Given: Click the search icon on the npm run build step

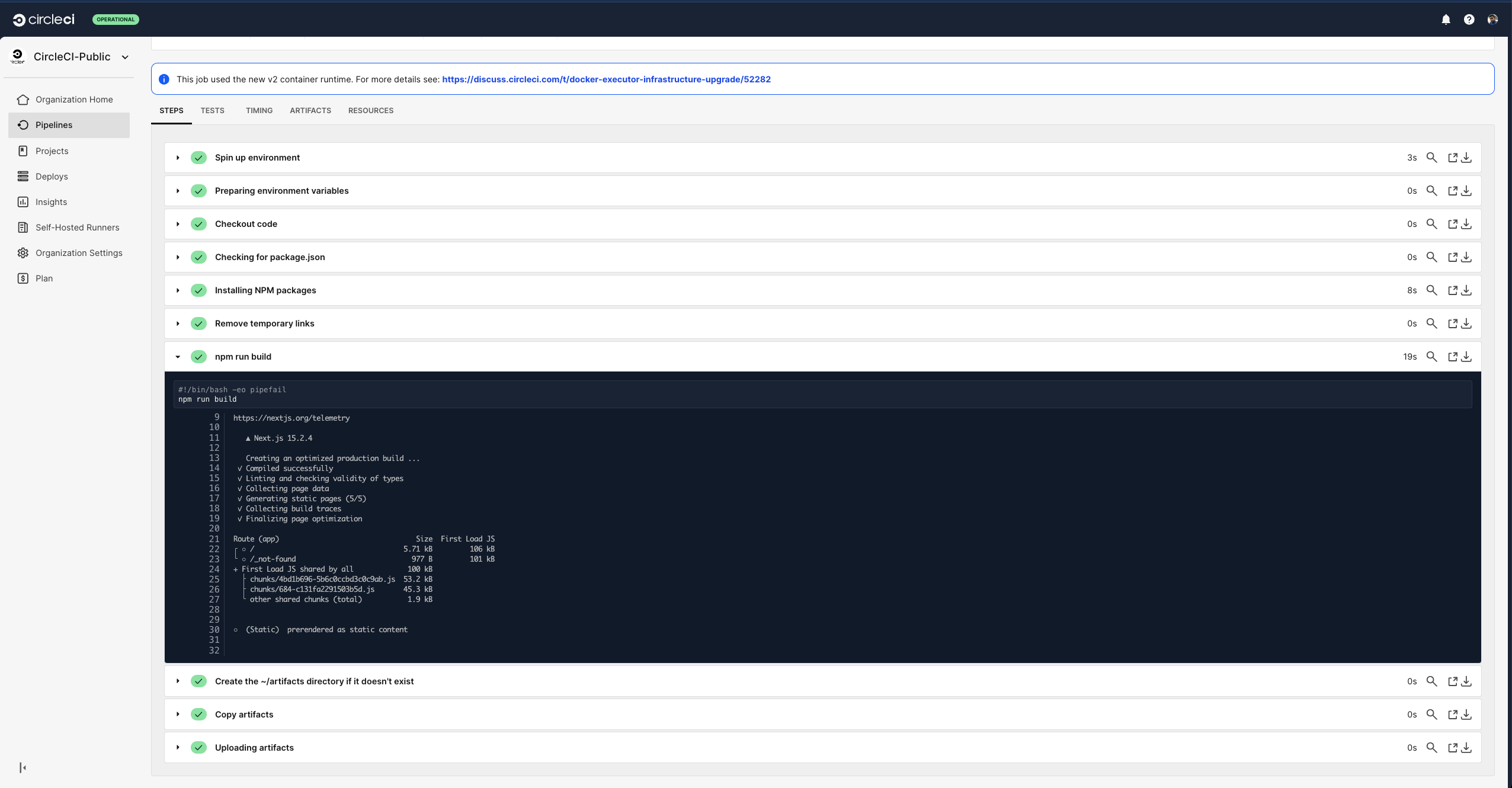Looking at the screenshot, I should coord(1431,357).
